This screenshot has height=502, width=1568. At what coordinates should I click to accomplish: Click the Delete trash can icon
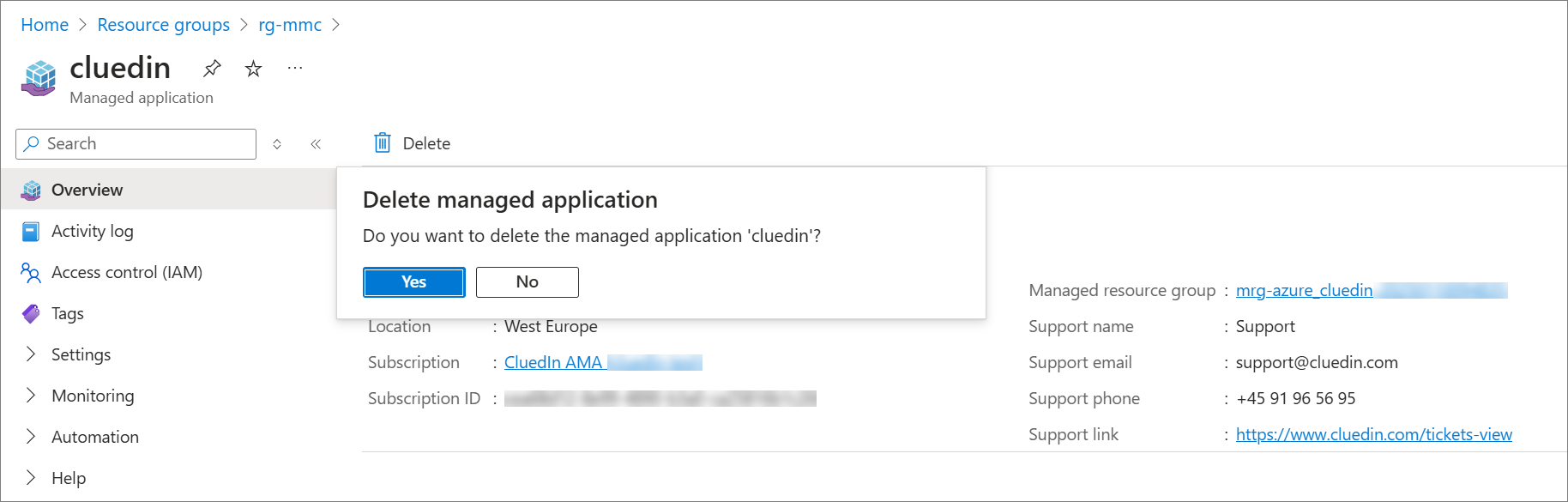(x=383, y=142)
